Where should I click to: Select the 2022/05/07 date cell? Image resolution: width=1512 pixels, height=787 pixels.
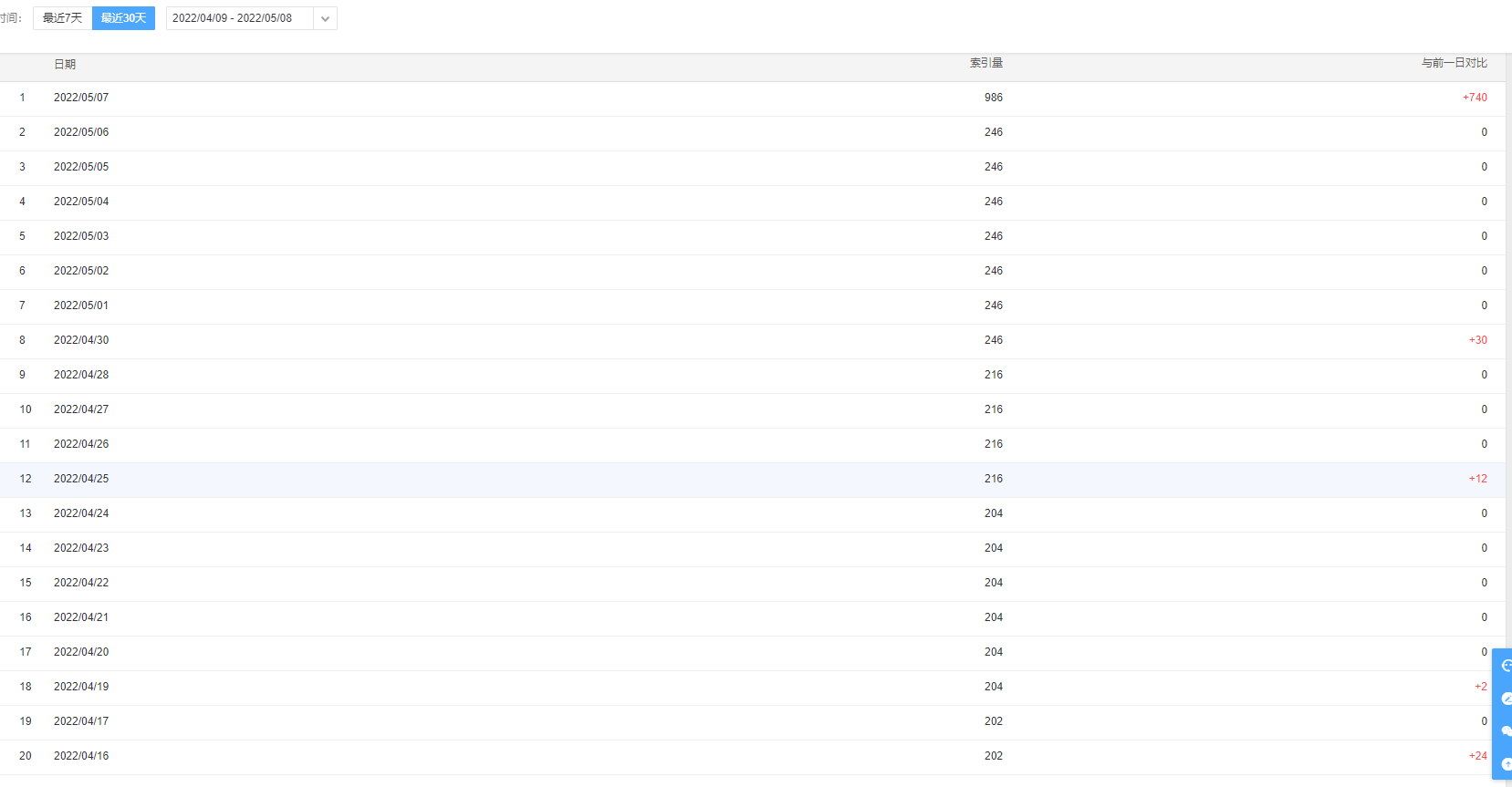(x=81, y=98)
